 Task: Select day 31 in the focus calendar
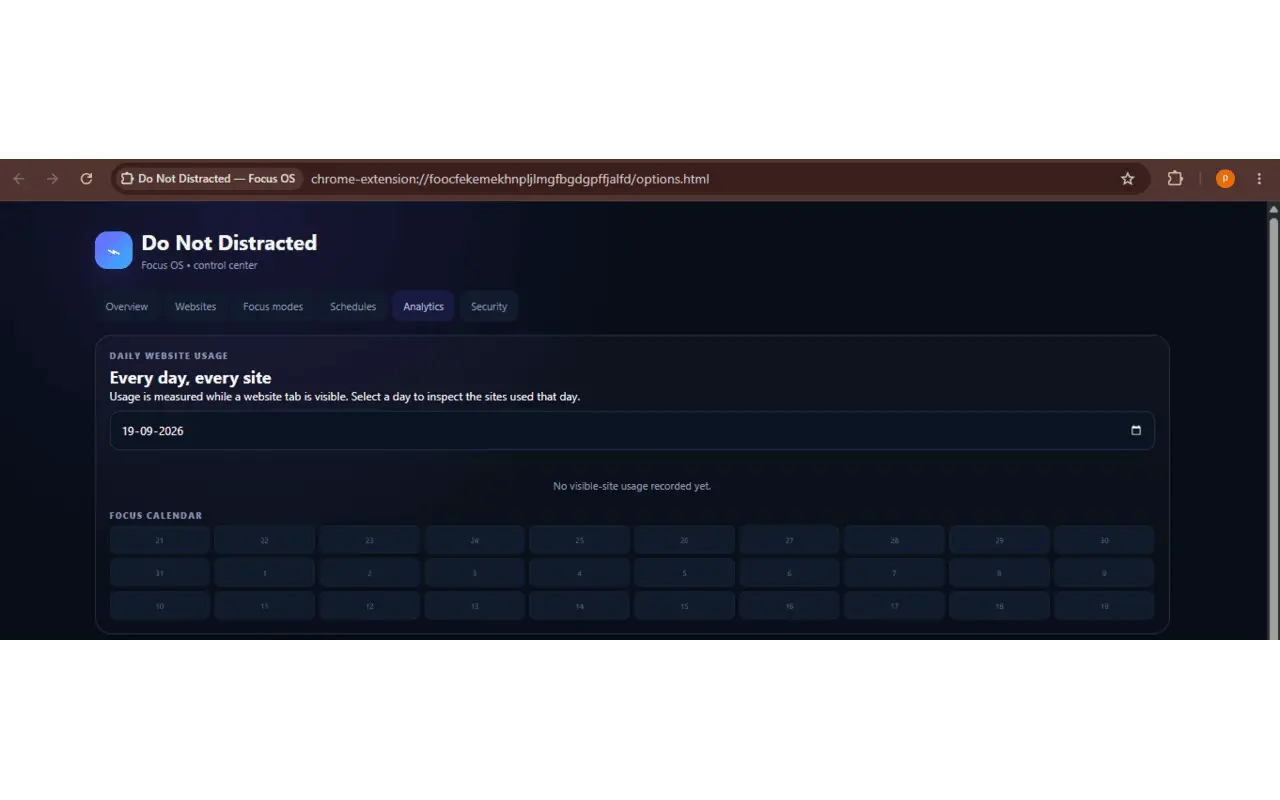click(x=160, y=573)
